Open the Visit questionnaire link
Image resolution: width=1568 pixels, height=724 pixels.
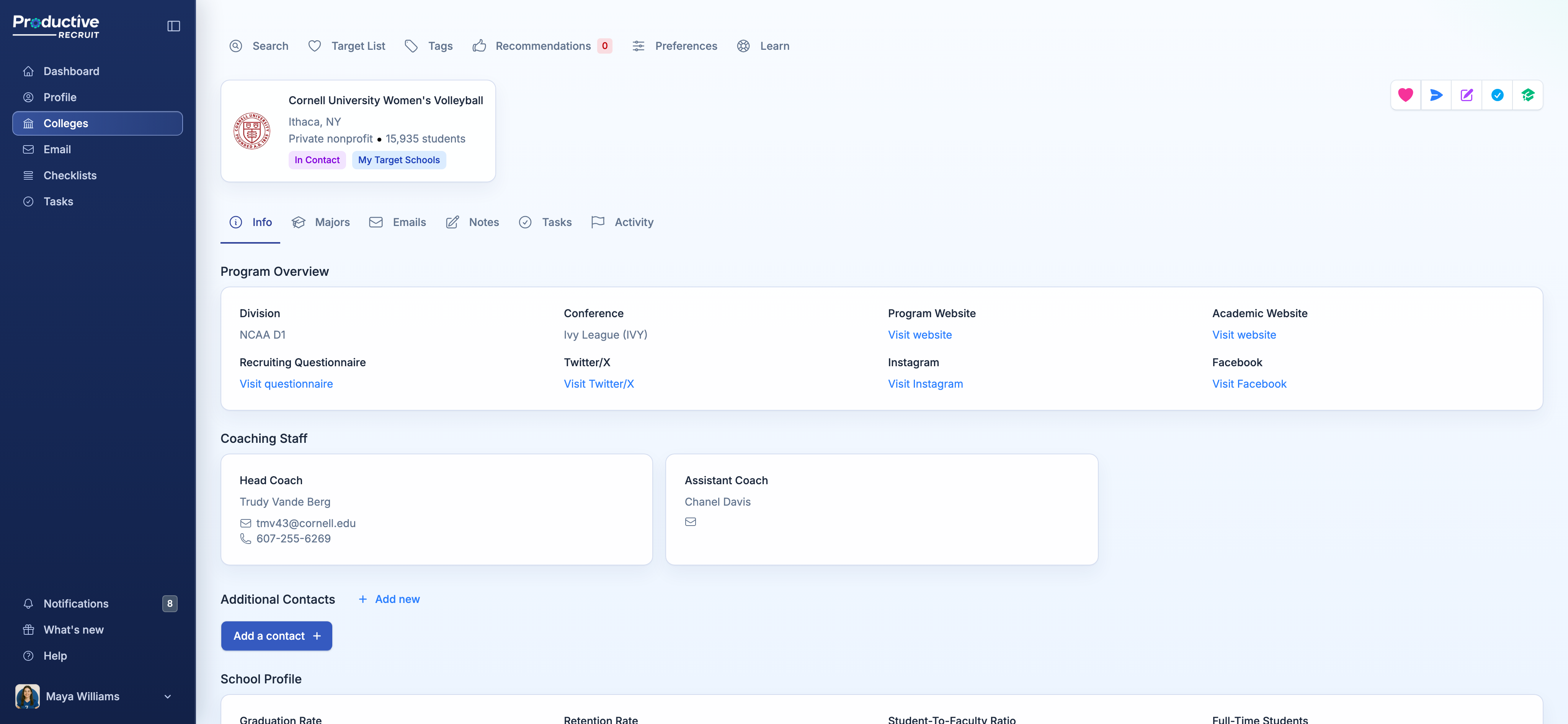tap(286, 383)
